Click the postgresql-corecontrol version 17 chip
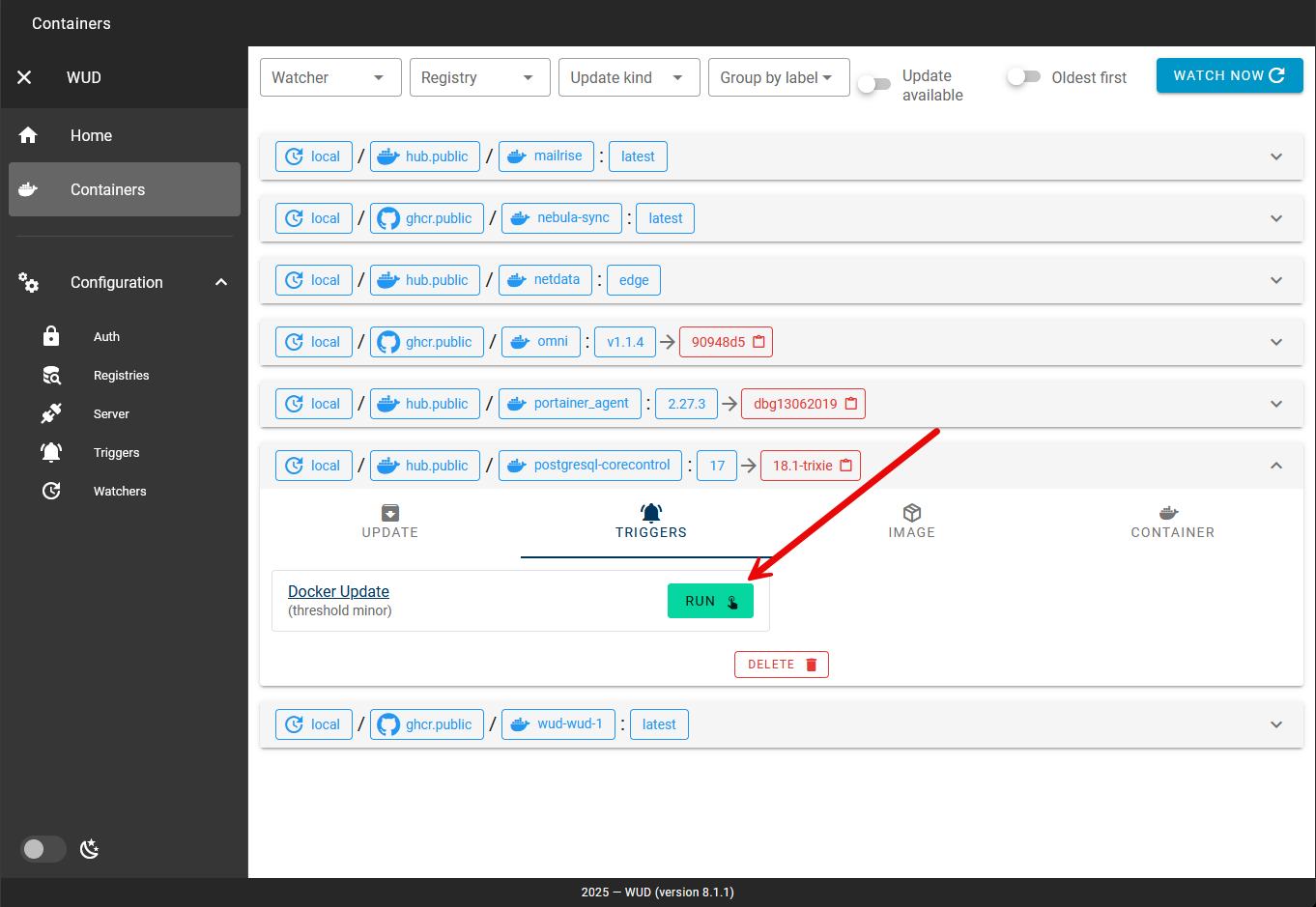This screenshot has width=1316, height=907. click(717, 466)
